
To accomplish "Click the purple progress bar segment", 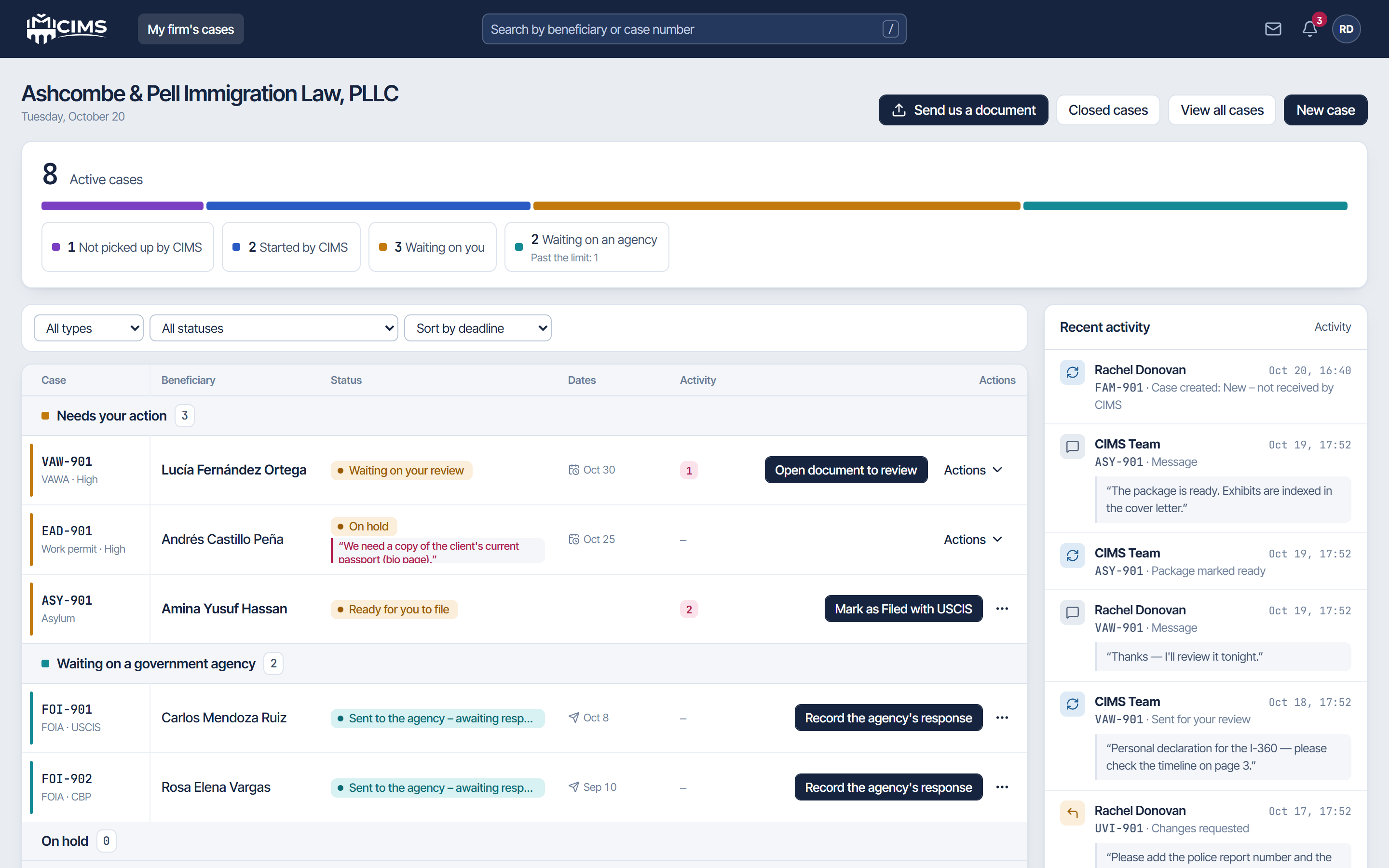I will tap(122, 206).
